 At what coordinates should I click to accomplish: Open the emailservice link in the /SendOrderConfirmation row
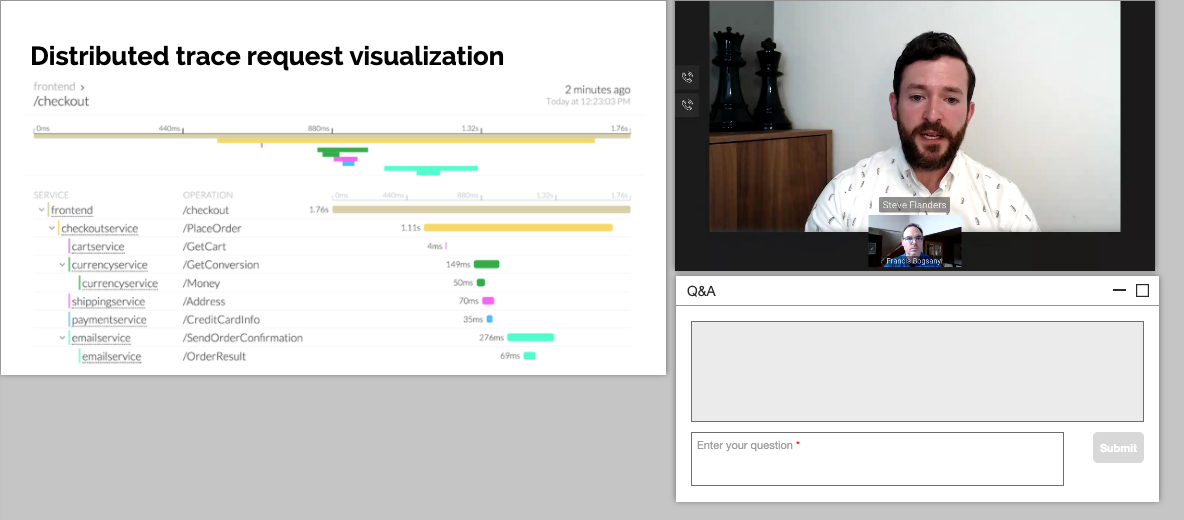point(101,338)
